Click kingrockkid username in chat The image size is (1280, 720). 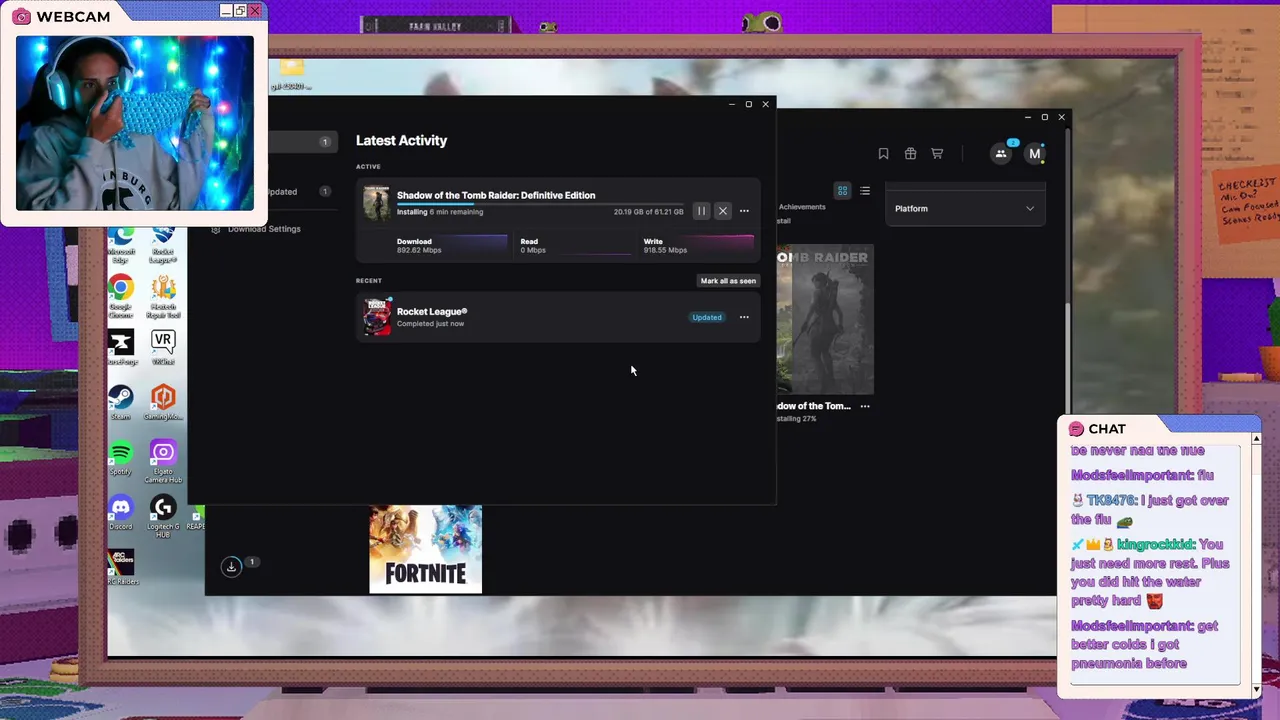point(1155,545)
